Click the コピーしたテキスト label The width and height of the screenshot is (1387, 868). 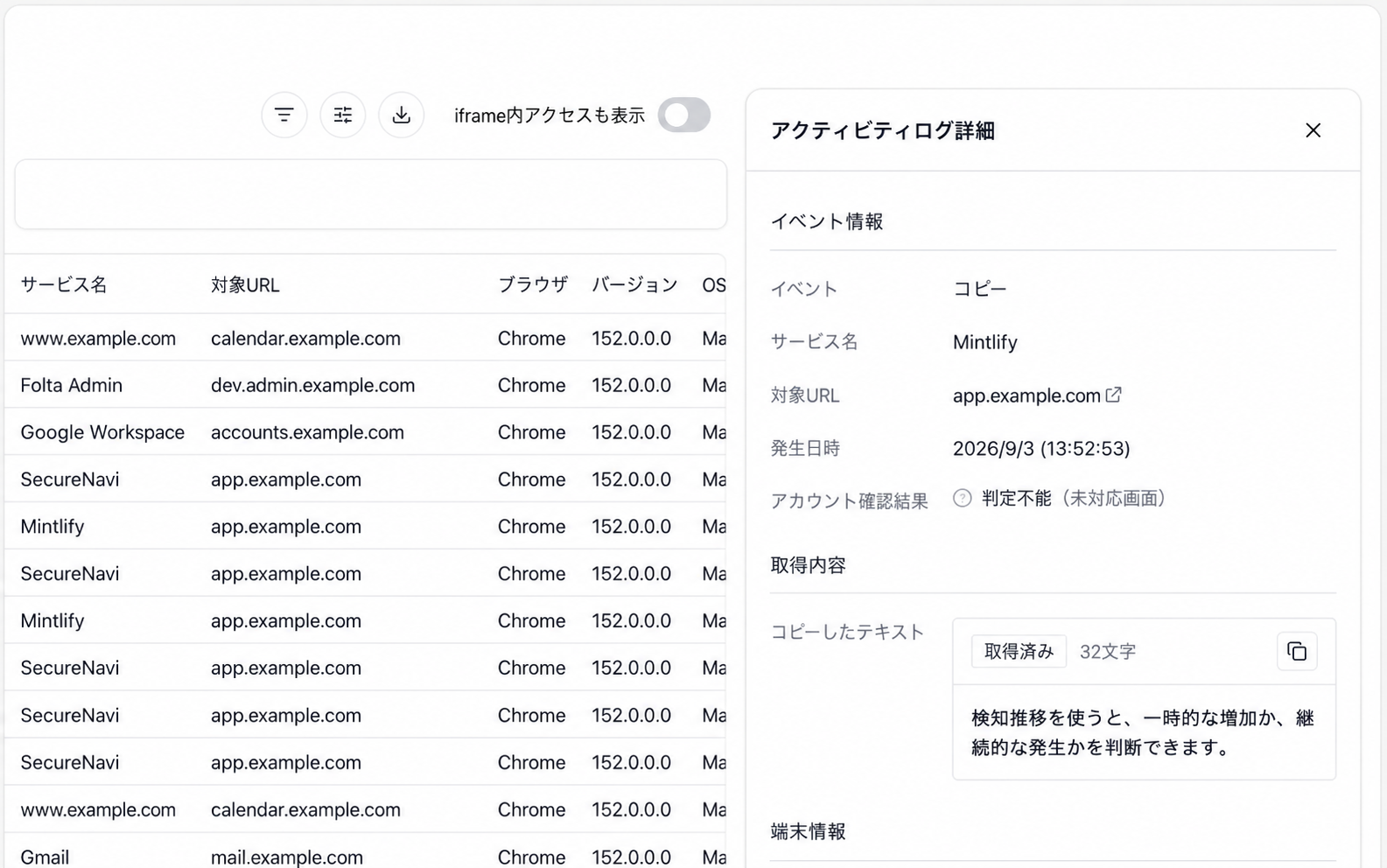click(x=847, y=632)
